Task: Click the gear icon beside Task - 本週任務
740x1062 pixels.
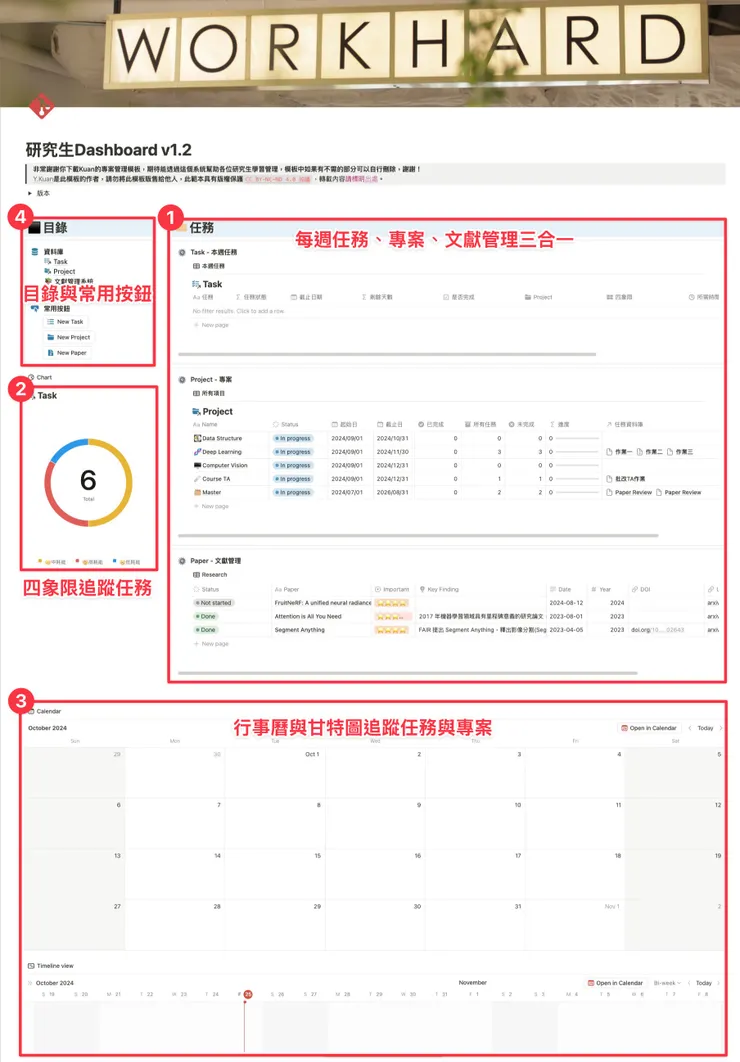Action: coord(182,253)
